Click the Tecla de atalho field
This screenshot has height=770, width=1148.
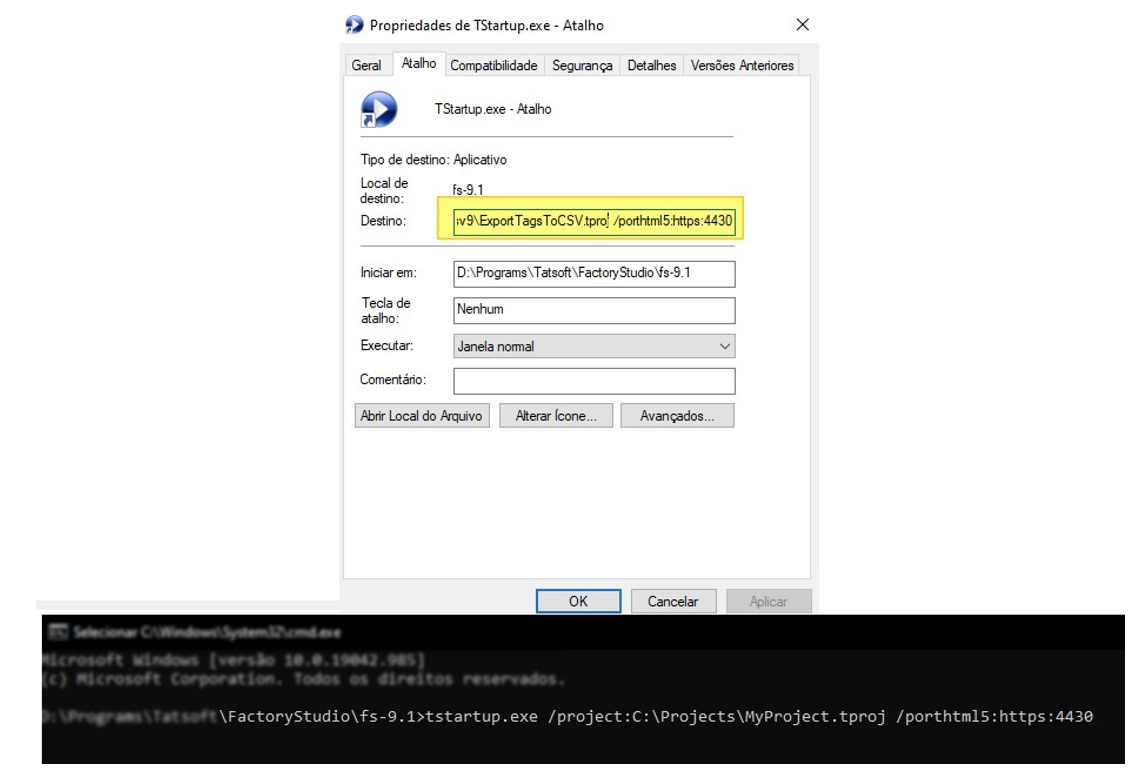(x=594, y=310)
